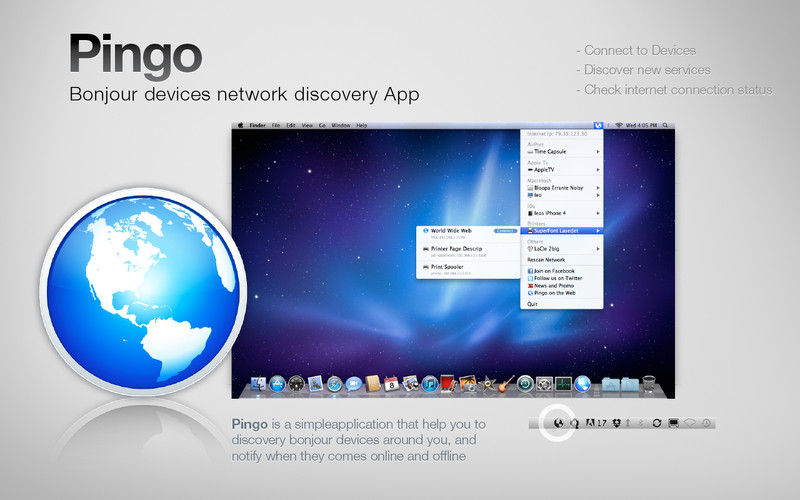Select the World Wide Web service

468,233
